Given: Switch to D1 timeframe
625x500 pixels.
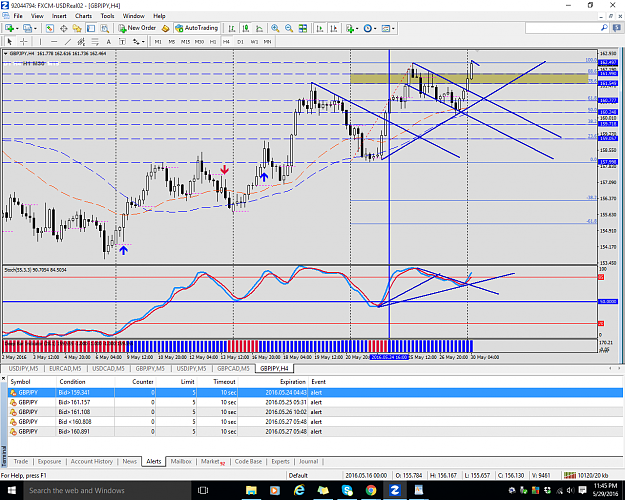Looking at the screenshot, I should pyautogui.click(x=240, y=41).
